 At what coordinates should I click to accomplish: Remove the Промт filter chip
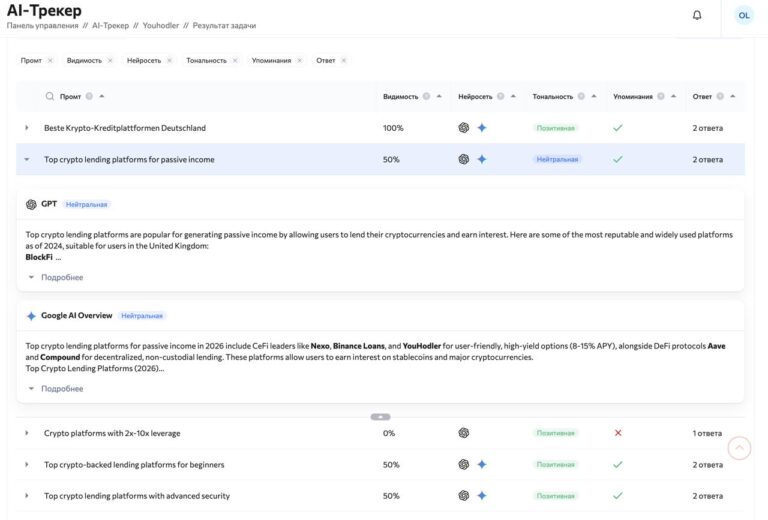[50, 61]
